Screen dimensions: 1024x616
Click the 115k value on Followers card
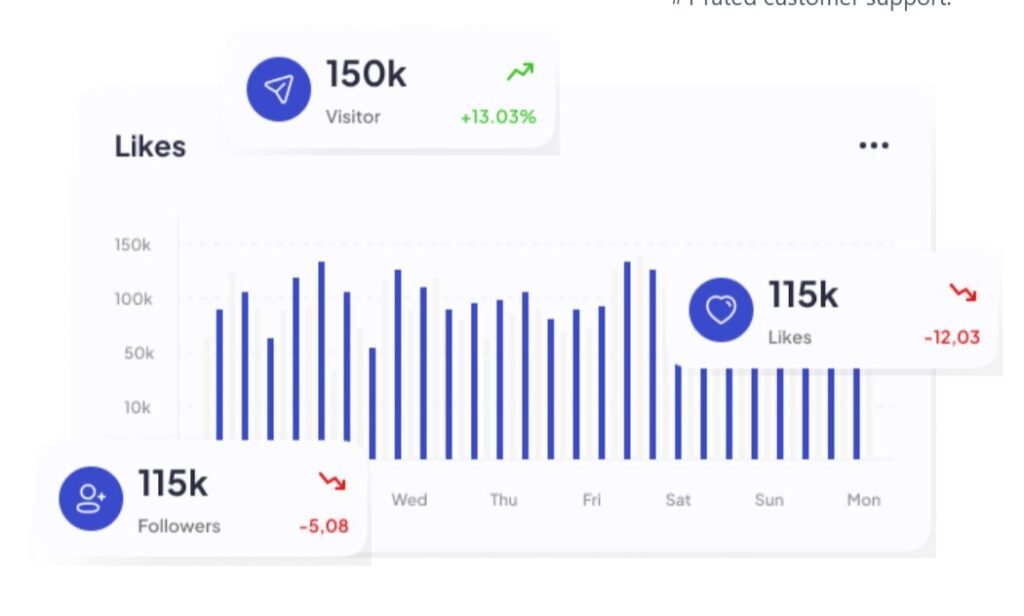coord(172,484)
